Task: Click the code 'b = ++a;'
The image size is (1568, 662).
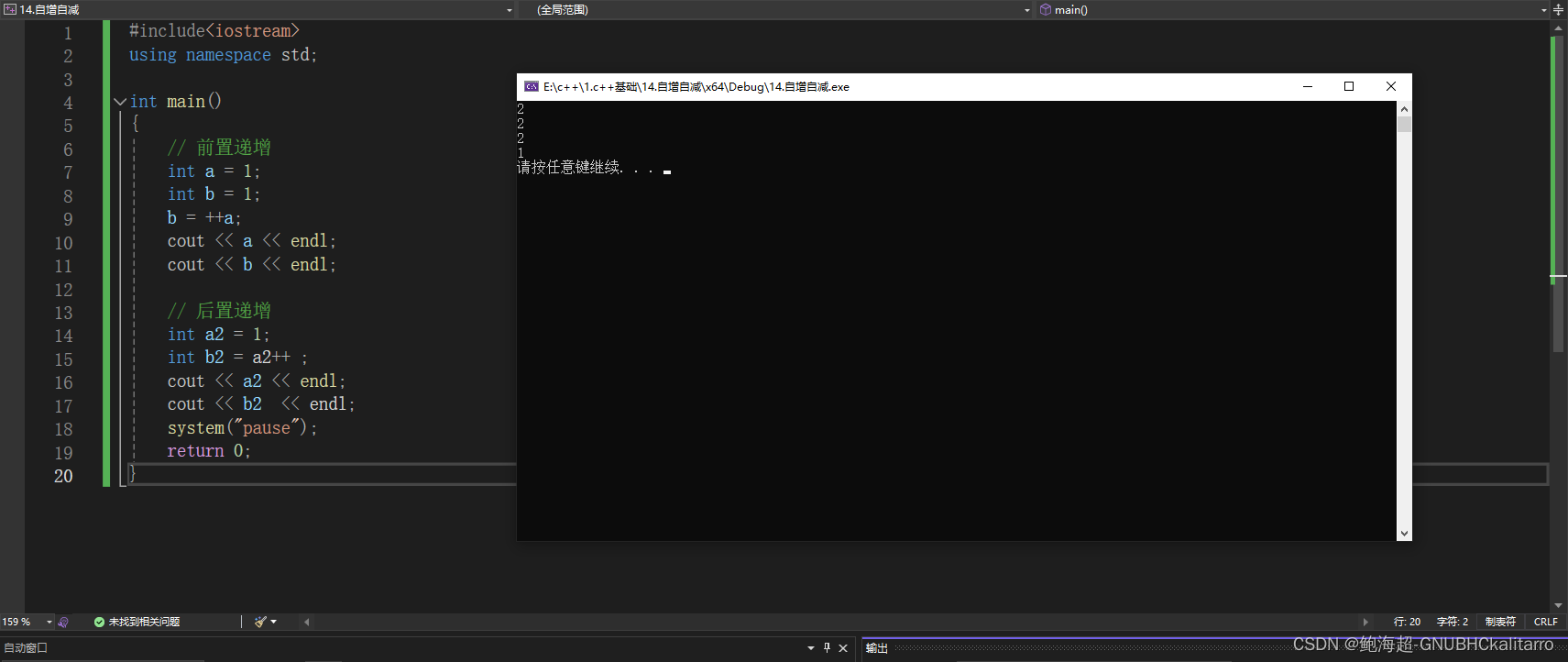Action: 203,217
